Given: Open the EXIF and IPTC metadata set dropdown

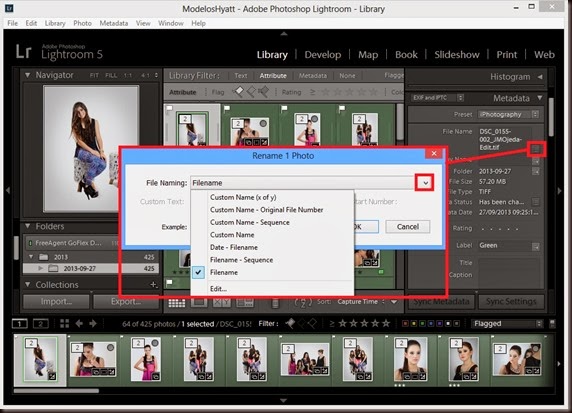Looking at the screenshot, I should pyautogui.click(x=437, y=98).
